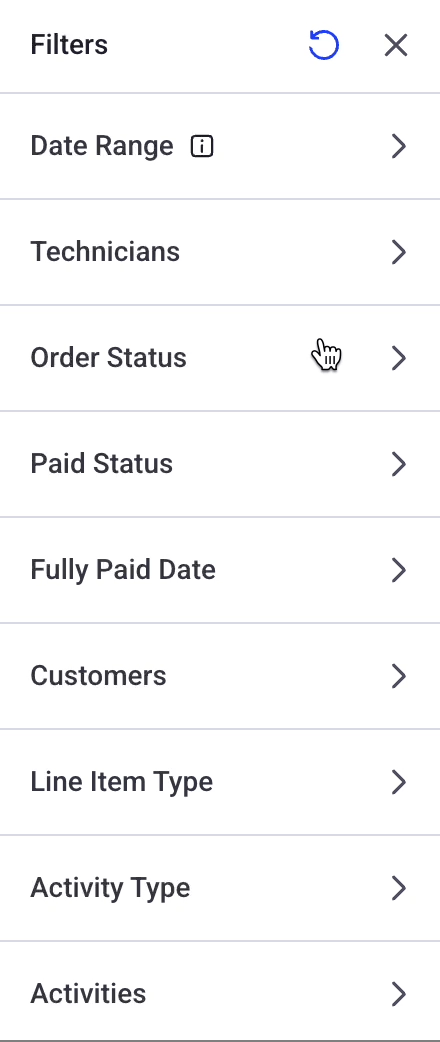The height and width of the screenshot is (1042, 440).
Task: Expand the Date Range chevron
Action: click(398, 146)
